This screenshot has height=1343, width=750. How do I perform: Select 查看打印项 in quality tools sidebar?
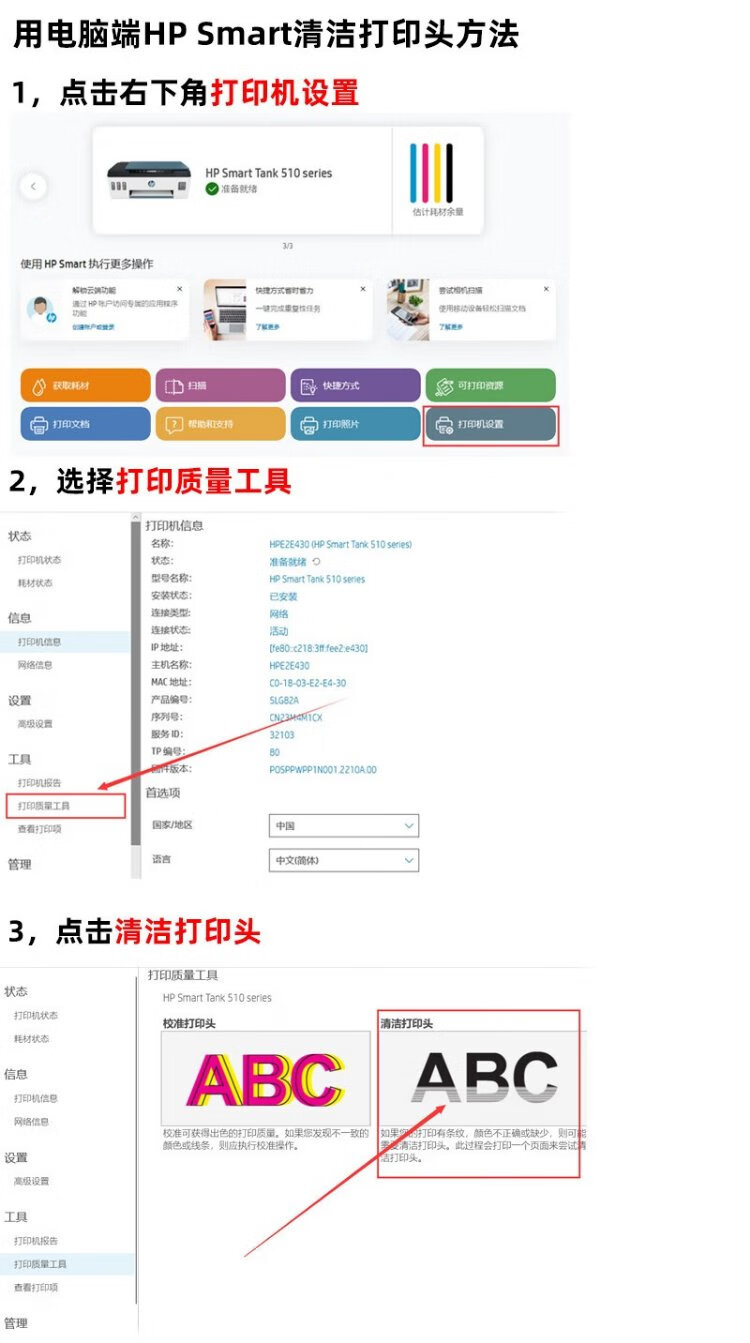click(x=36, y=1287)
